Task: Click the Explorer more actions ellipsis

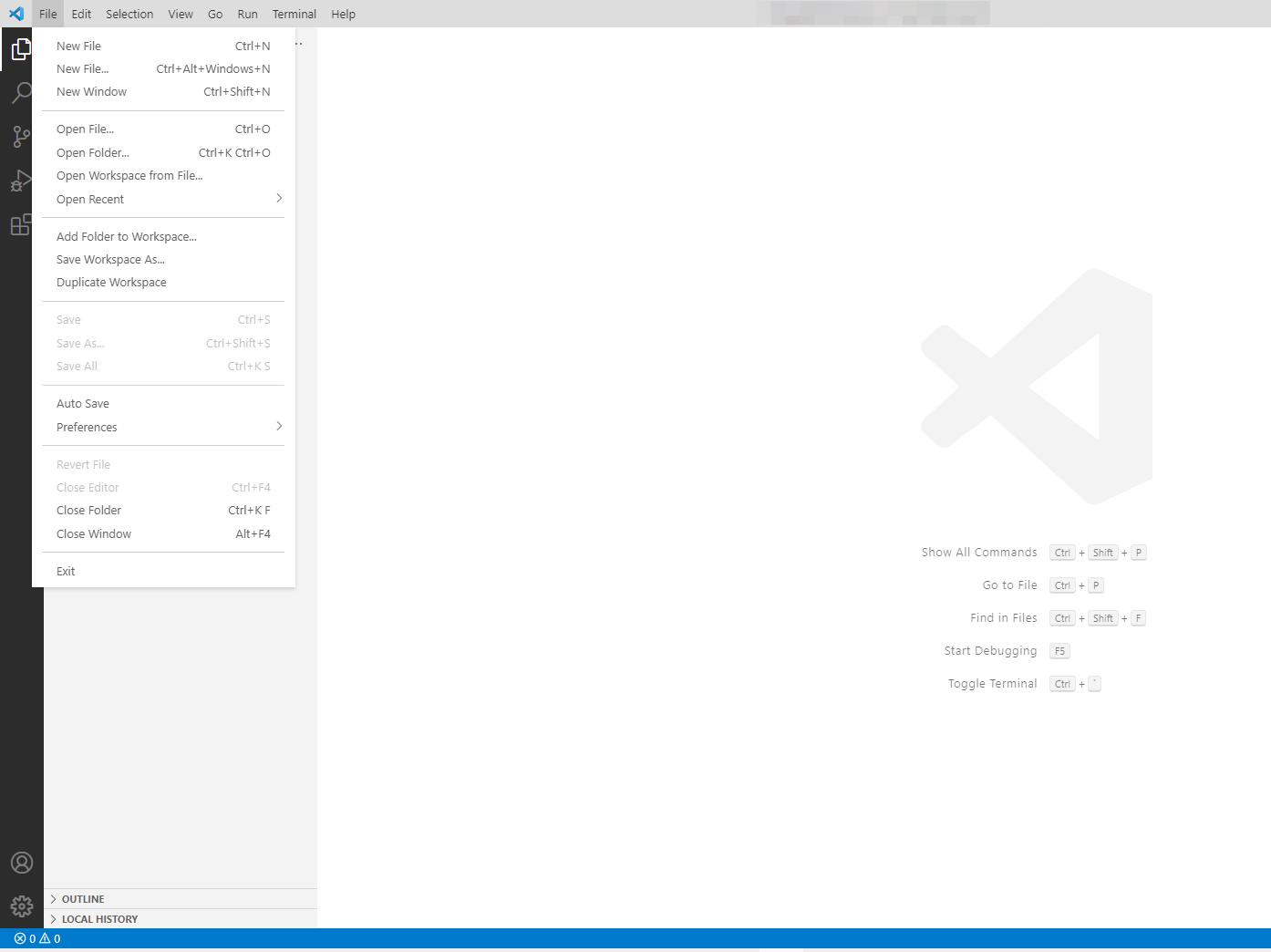Action: [298, 44]
